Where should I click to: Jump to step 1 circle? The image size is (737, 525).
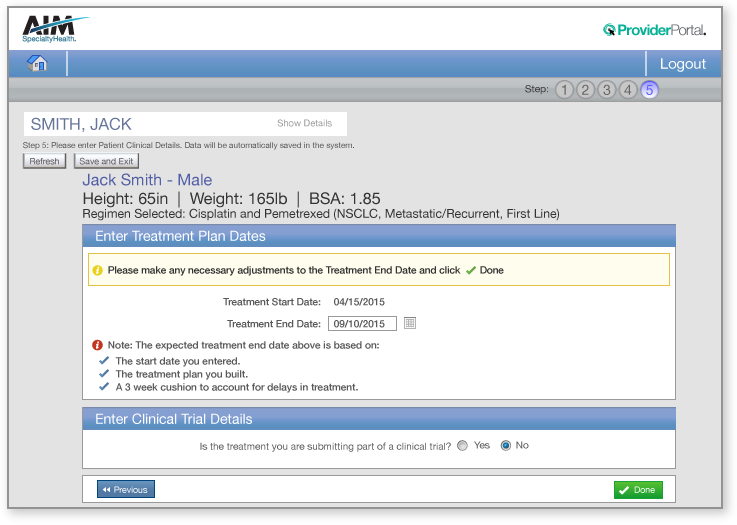(564, 89)
